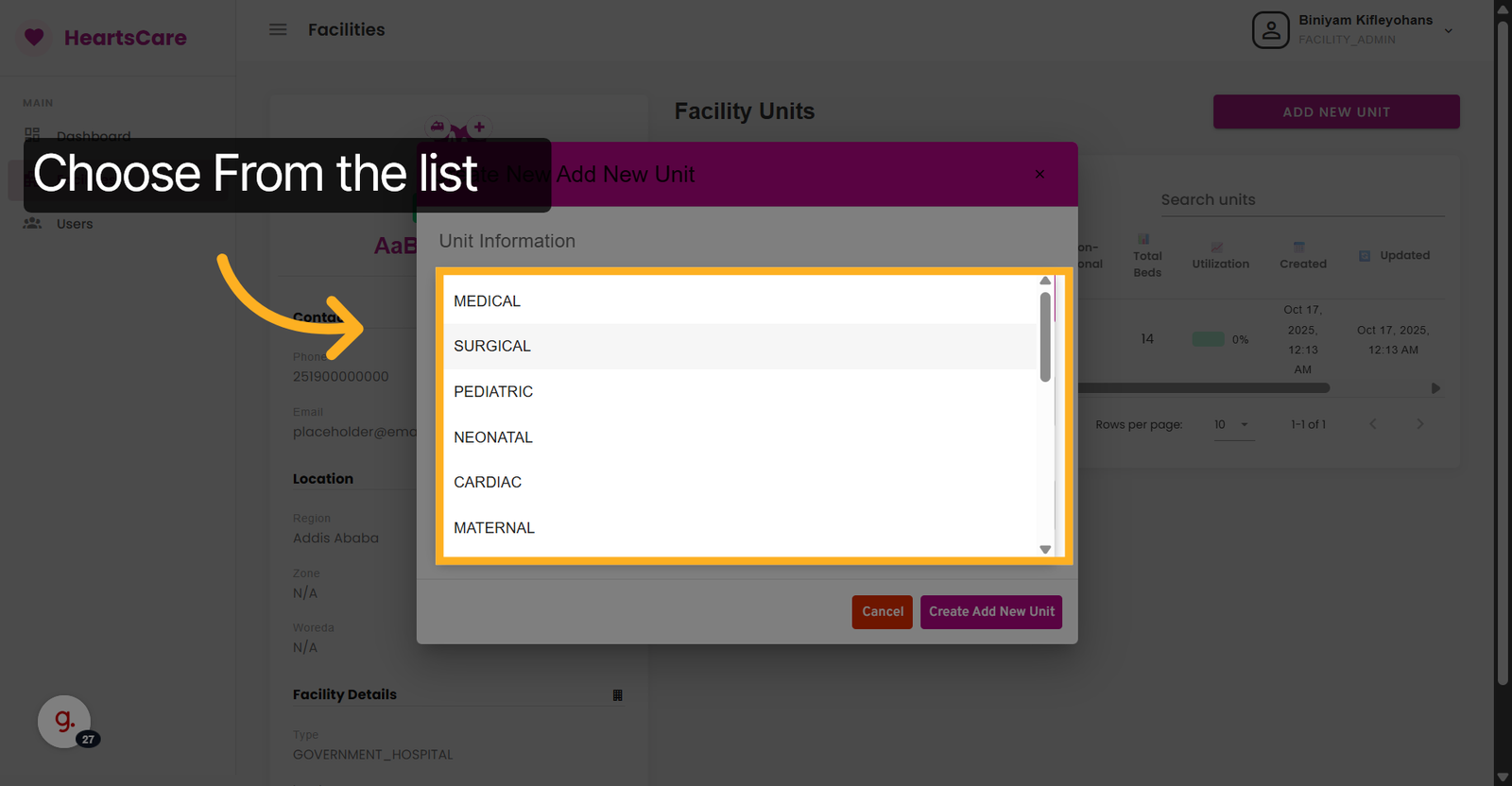This screenshot has width=1512, height=786.
Task: Click the Total Beds column chart icon
Action: click(x=1143, y=239)
